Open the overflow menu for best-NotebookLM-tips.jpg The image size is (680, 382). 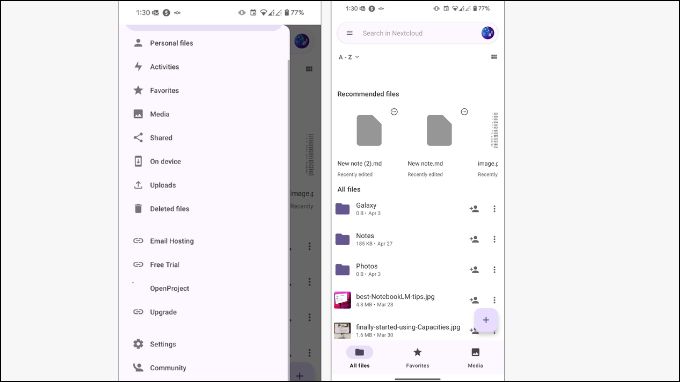coord(494,300)
